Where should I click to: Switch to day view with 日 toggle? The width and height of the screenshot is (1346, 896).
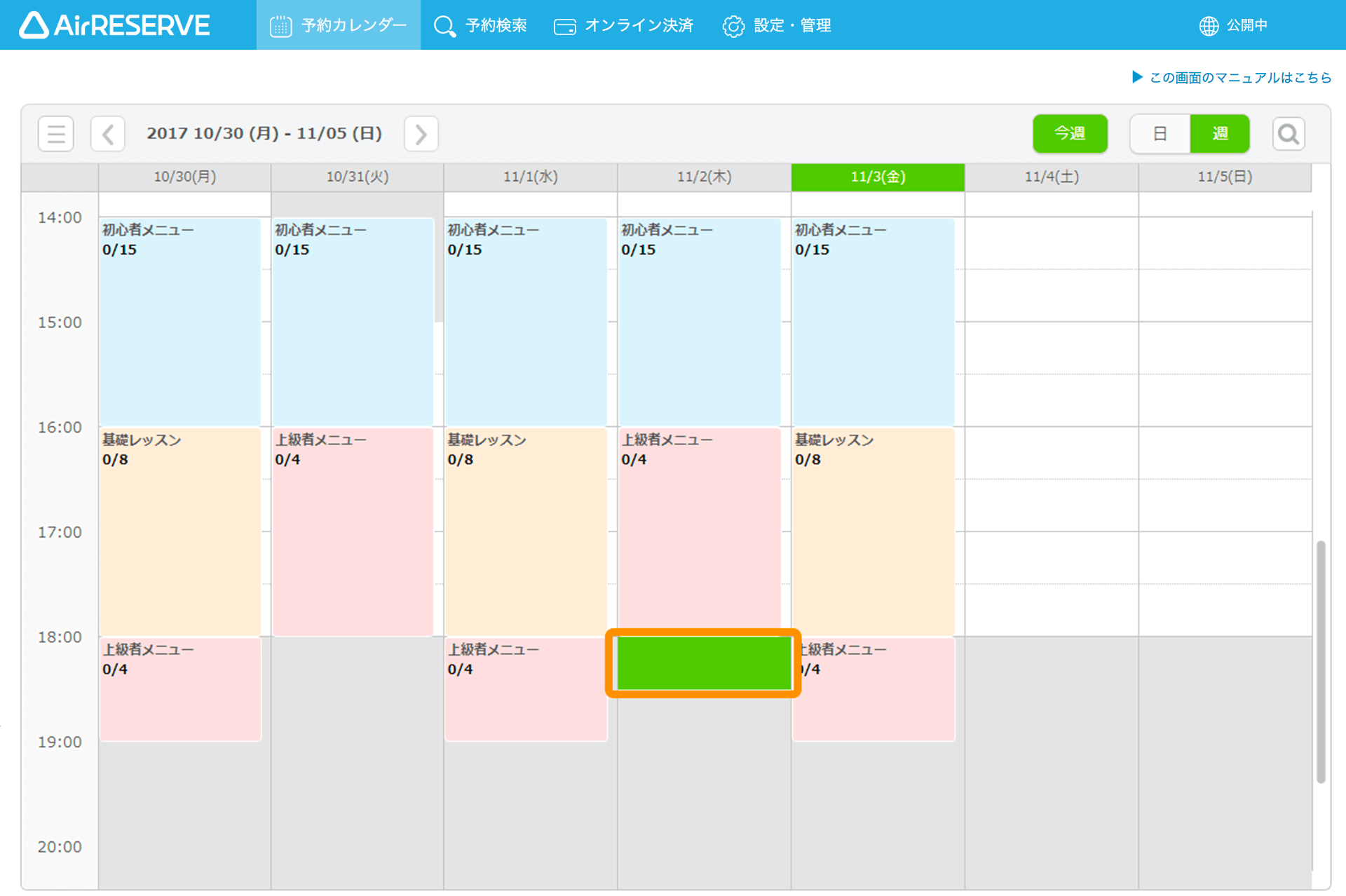point(1160,134)
